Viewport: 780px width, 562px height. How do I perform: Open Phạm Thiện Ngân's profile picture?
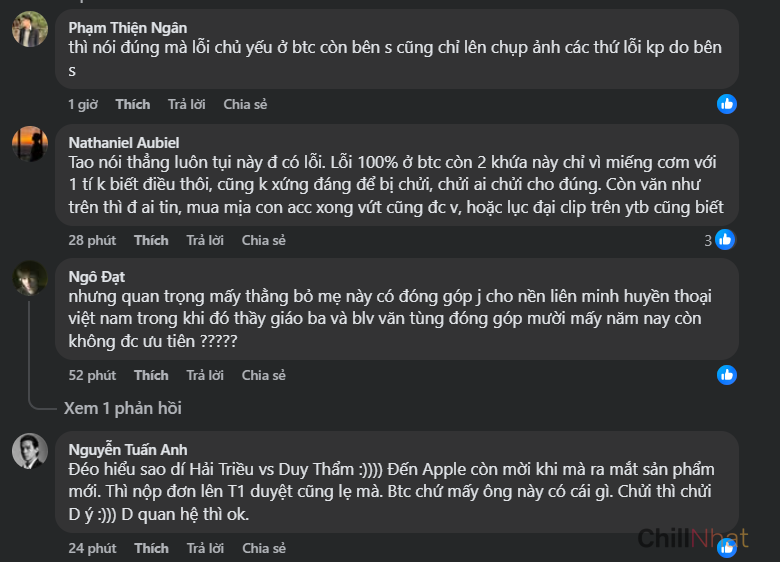[x=30, y=29]
